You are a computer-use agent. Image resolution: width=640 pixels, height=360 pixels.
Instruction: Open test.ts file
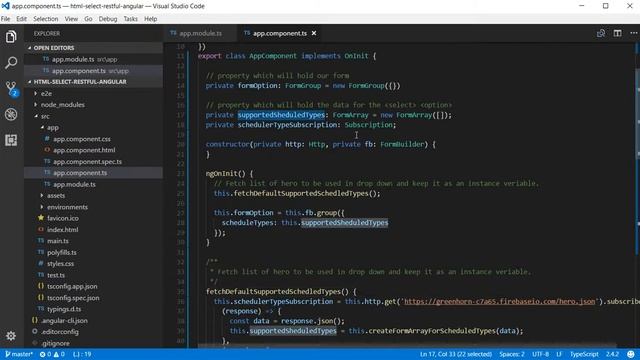93,275
